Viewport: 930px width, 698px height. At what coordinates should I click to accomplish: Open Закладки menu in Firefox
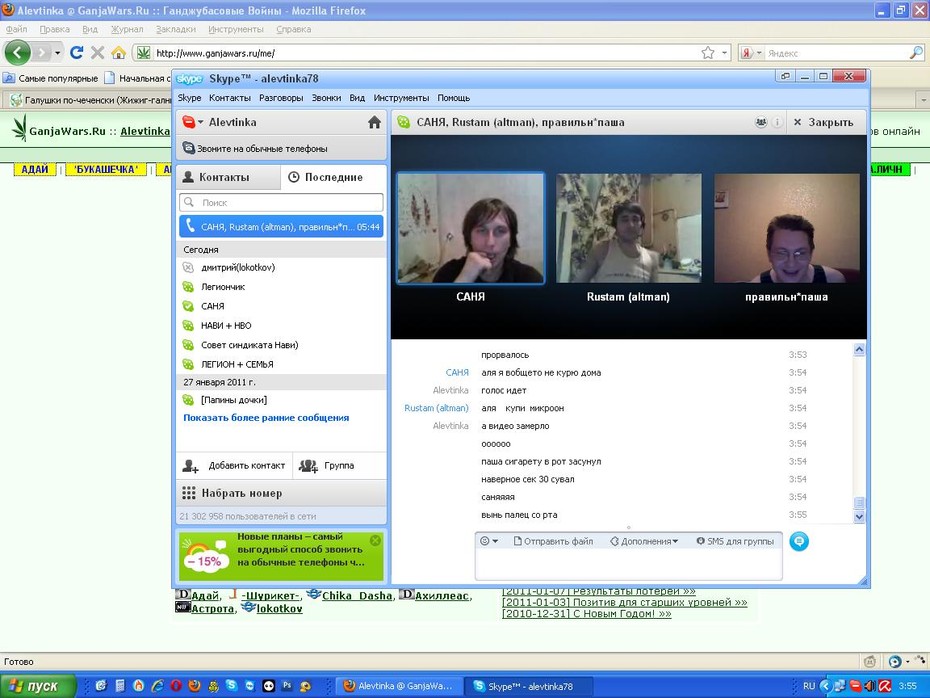click(x=176, y=29)
